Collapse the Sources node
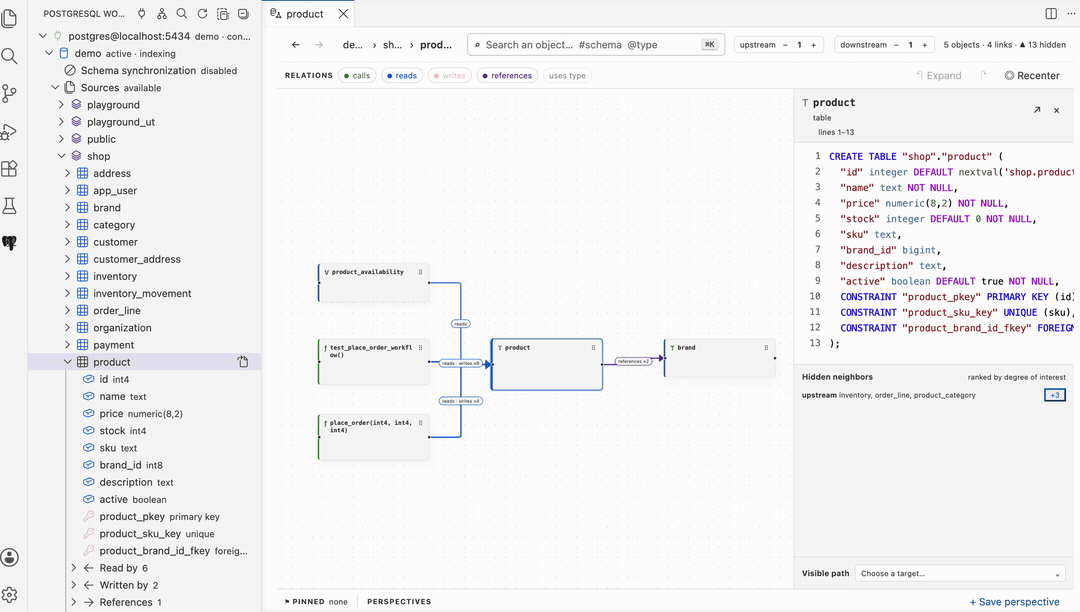The image size is (1080, 612). click(x=55, y=87)
